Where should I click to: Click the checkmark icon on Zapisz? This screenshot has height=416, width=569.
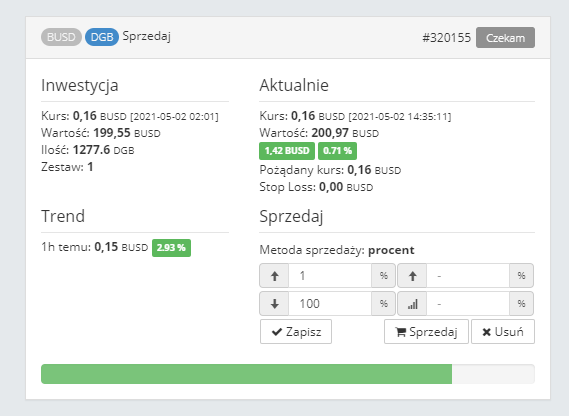[x=277, y=331]
